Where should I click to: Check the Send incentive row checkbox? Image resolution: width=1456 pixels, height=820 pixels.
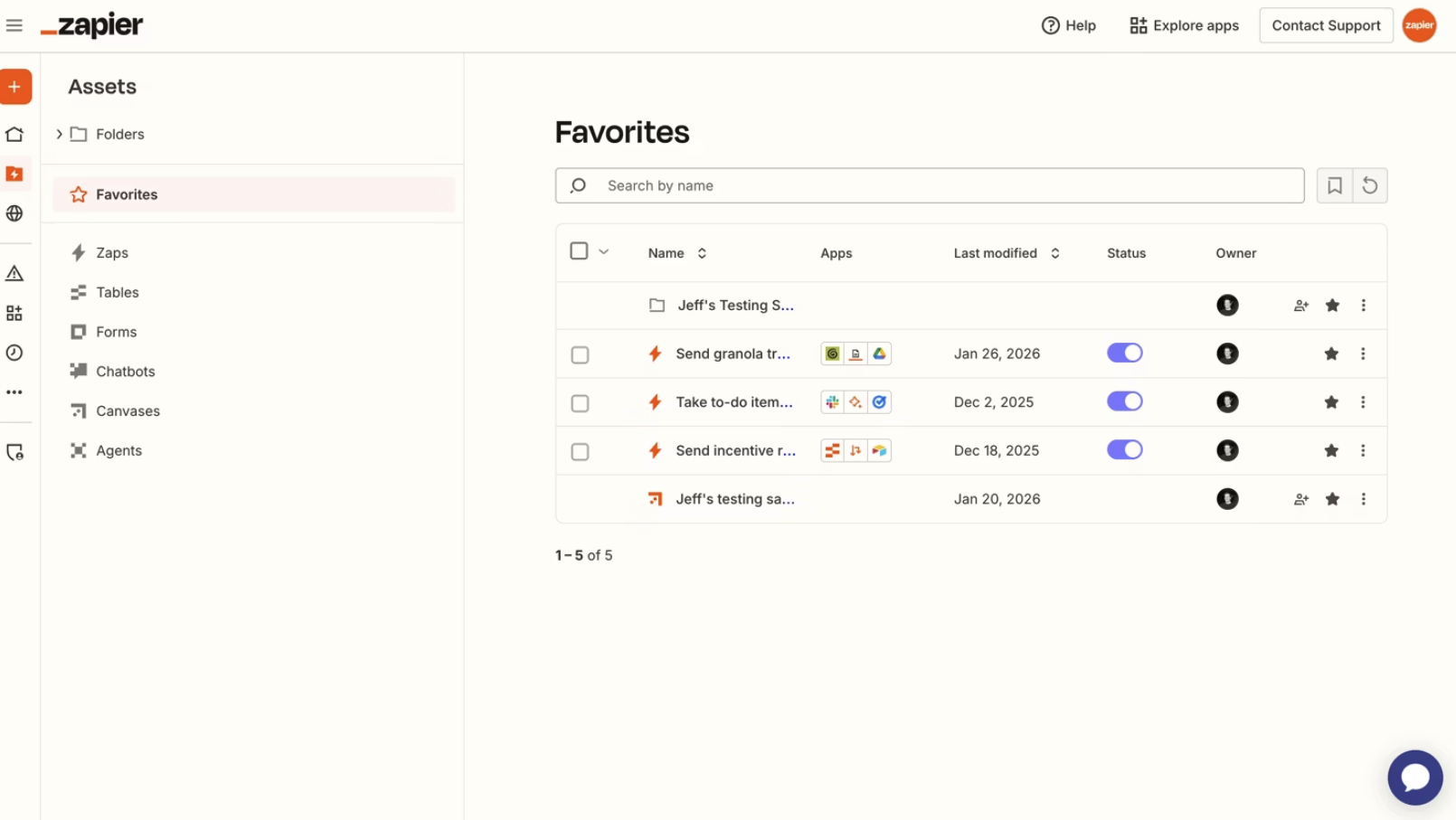pyautogui.click(x=580, y=451)
